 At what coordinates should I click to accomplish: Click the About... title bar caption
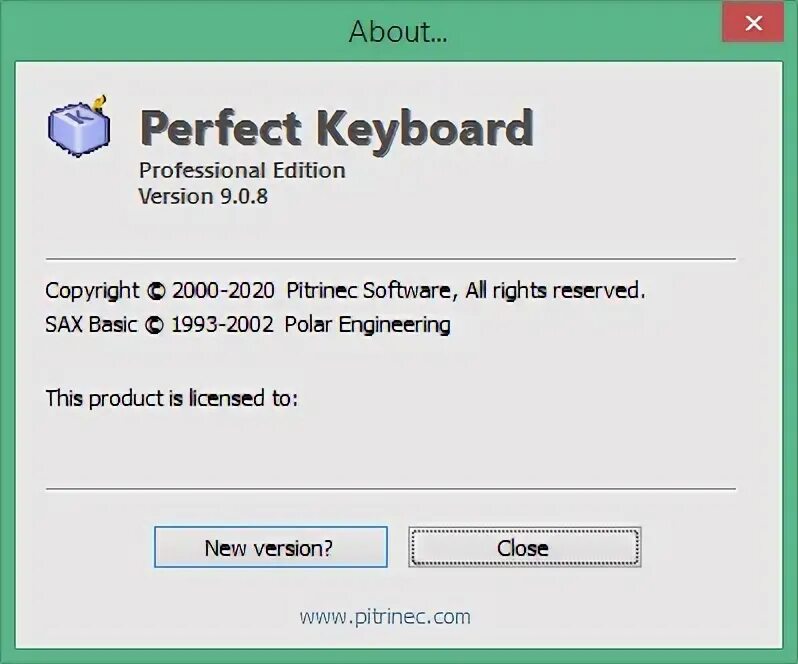(x=398, y=32)
